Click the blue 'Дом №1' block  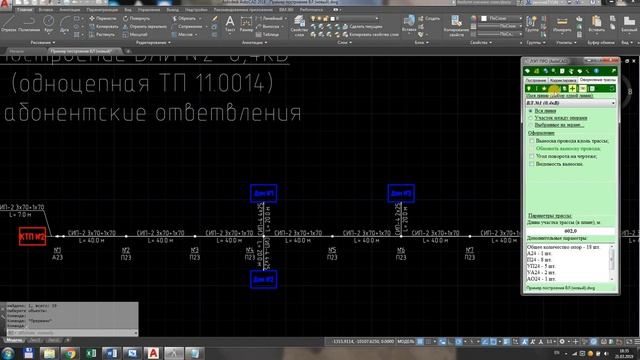264,193
